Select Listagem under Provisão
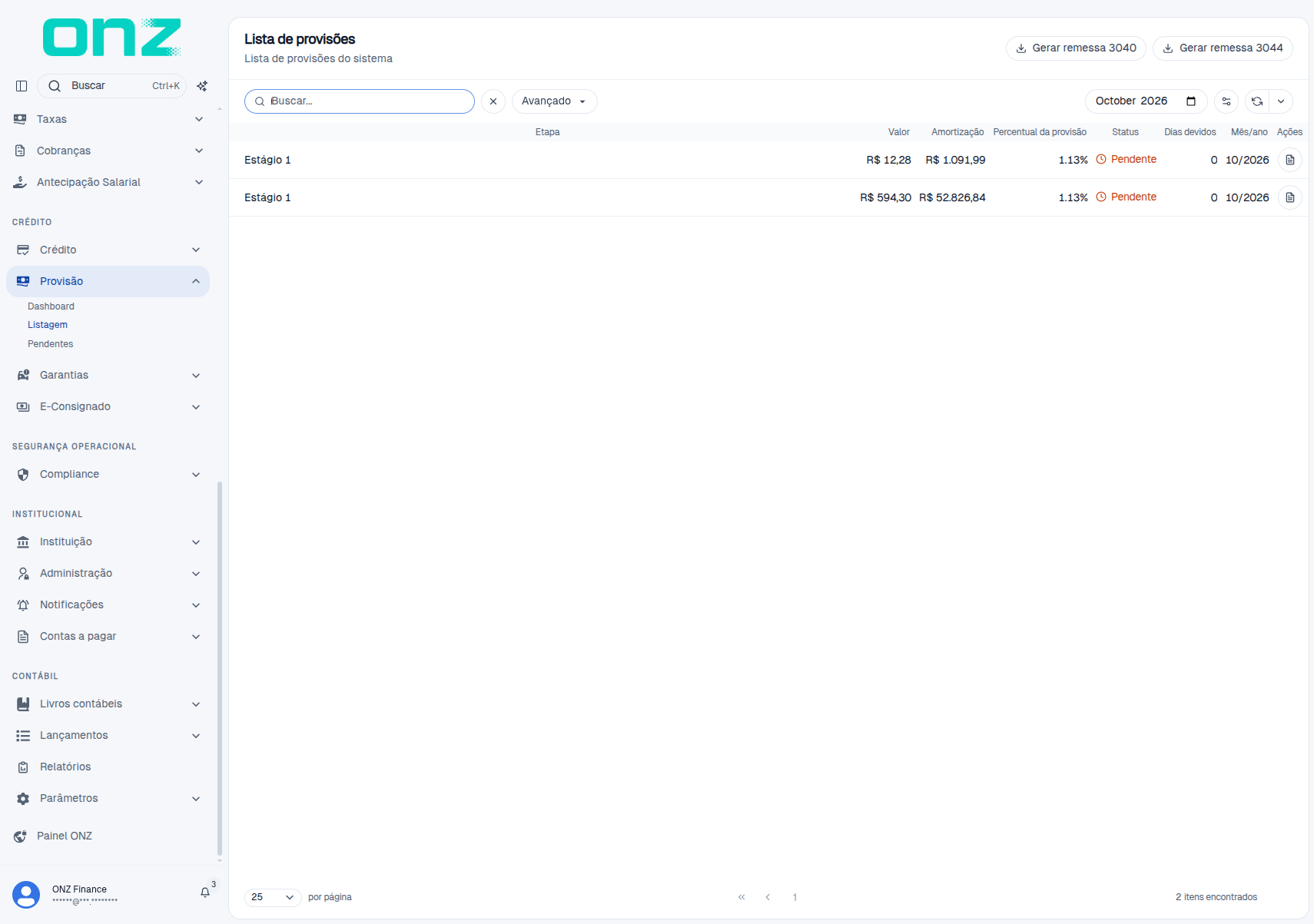 tap(48, 325)
